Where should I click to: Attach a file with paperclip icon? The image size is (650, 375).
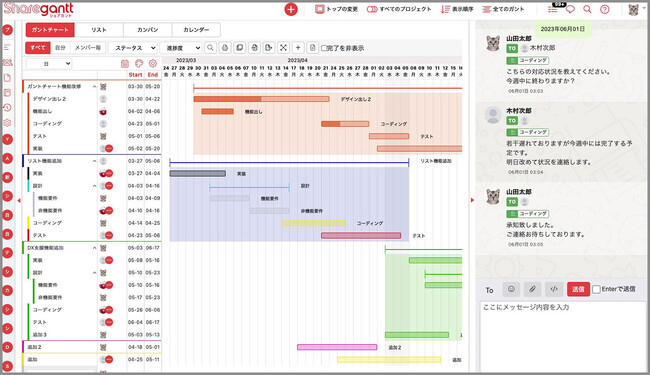tap(532, 289)
